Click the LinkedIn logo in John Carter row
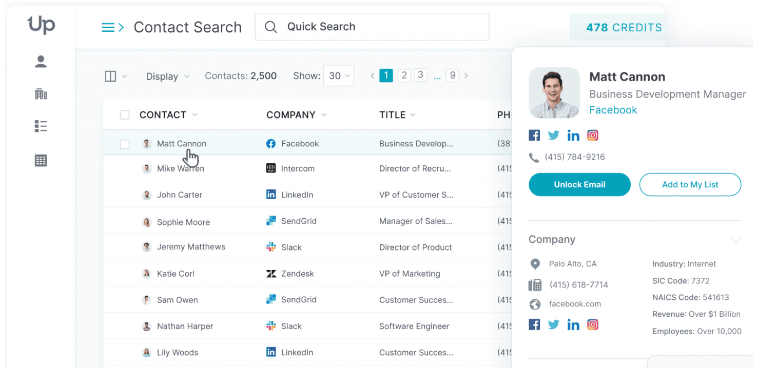 click(271, 195)
